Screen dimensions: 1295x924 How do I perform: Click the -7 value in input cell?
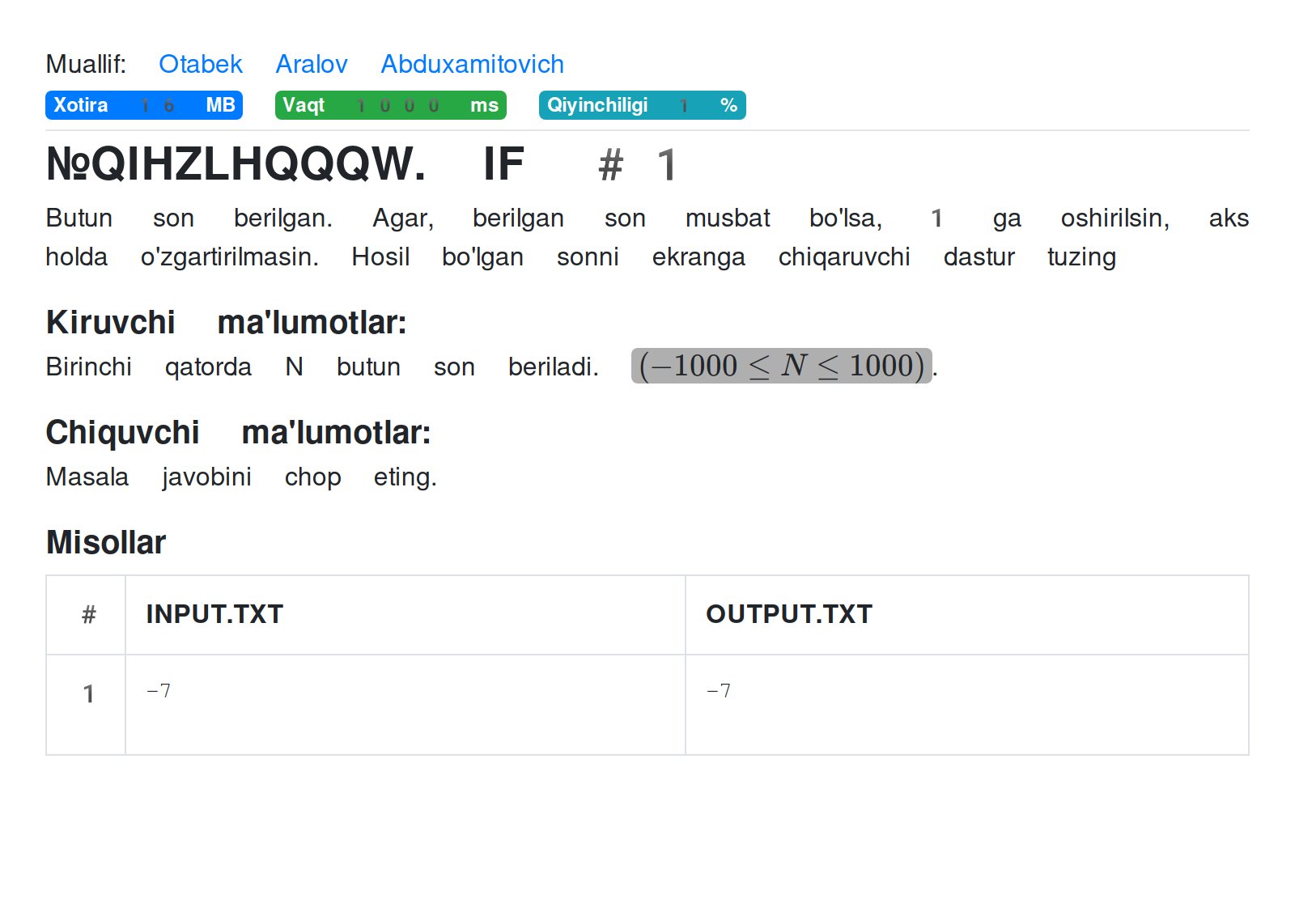159,690
